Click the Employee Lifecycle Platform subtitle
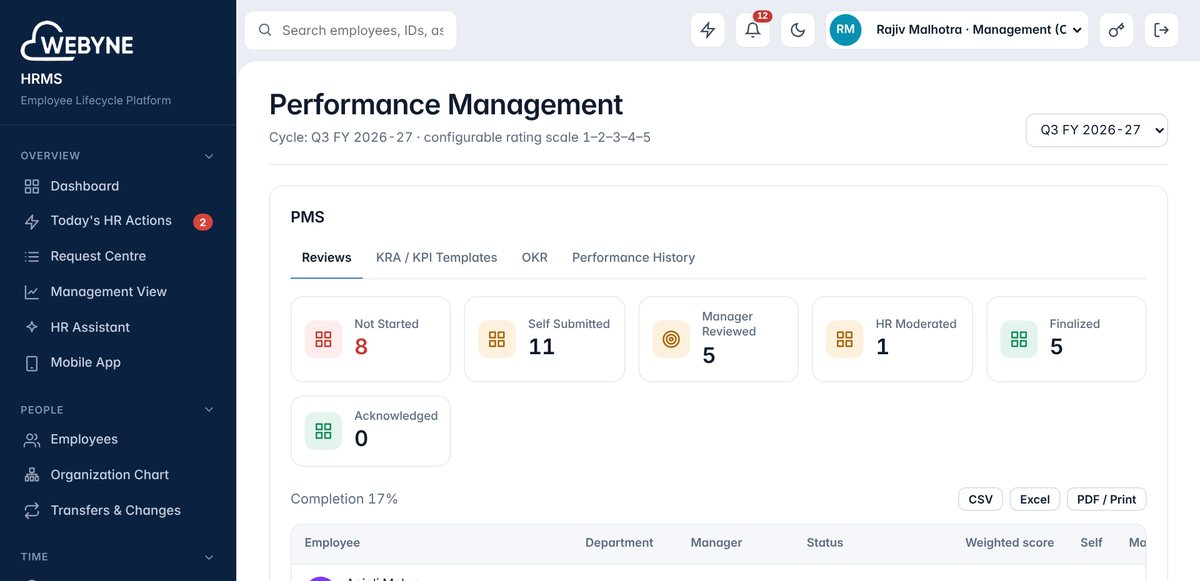 click(96, 101)
